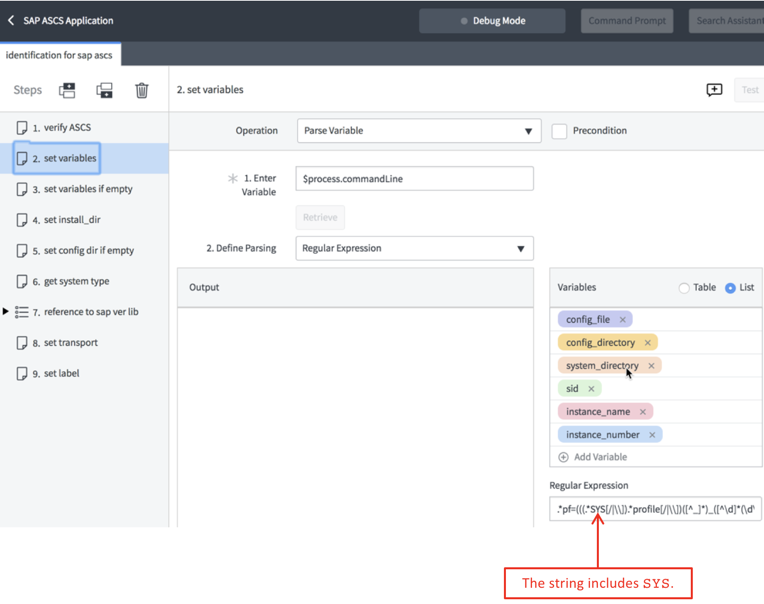Viewport: 764px width, 604px height.
Task: Select step 3 set variables if empty
Action: pos(82,189)
